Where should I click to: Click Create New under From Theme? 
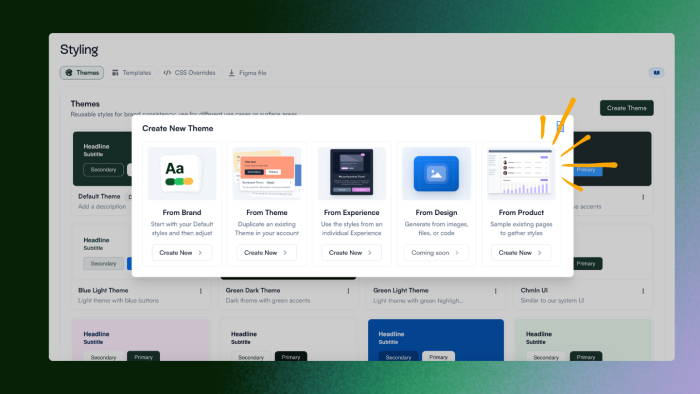point(267,253)
